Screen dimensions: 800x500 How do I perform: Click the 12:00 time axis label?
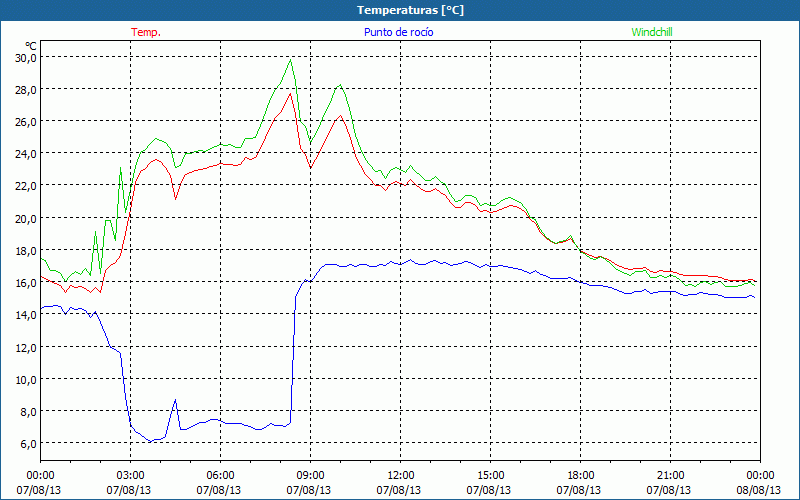(401, 476)
